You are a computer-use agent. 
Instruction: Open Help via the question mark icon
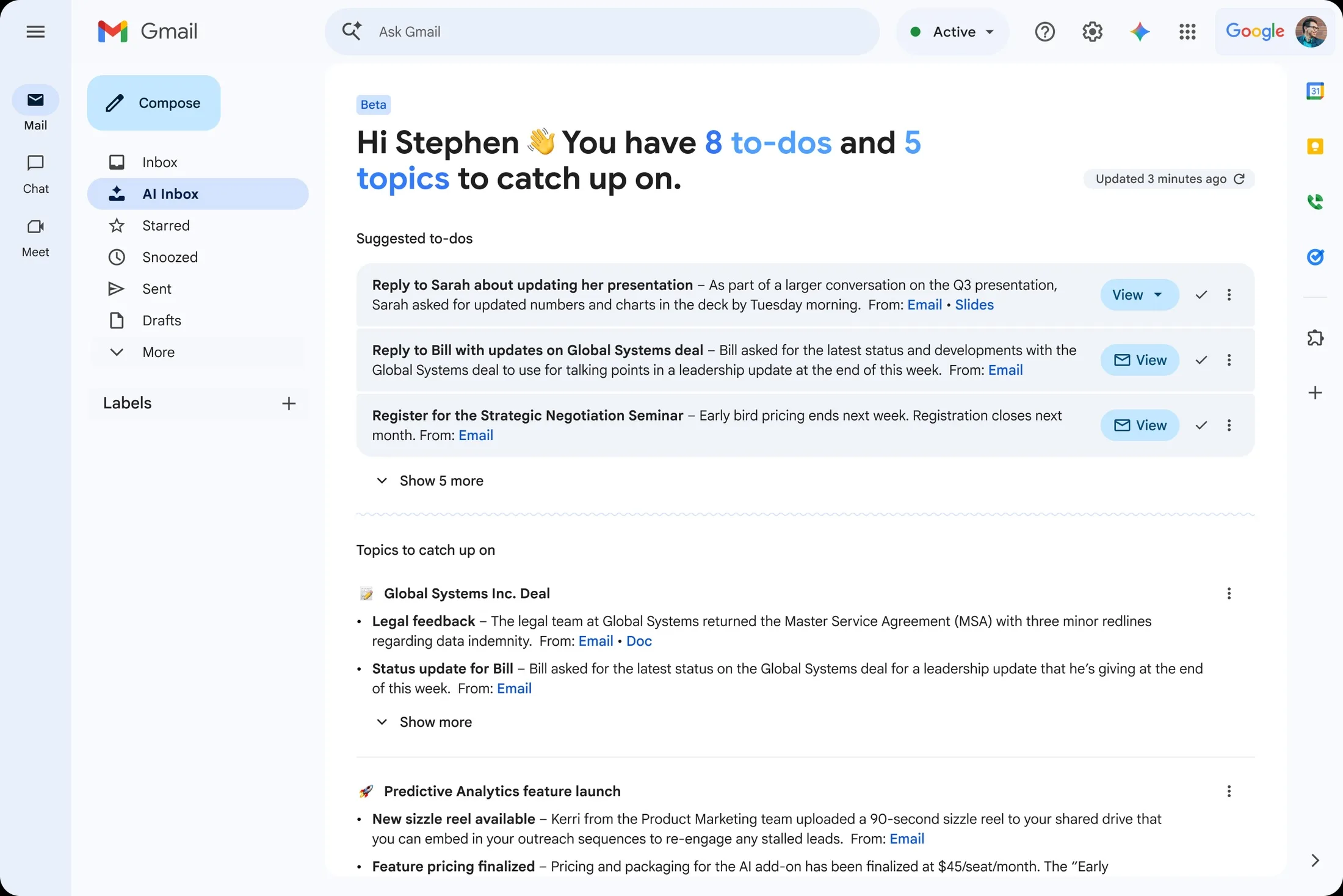[x=1045, y=31]
